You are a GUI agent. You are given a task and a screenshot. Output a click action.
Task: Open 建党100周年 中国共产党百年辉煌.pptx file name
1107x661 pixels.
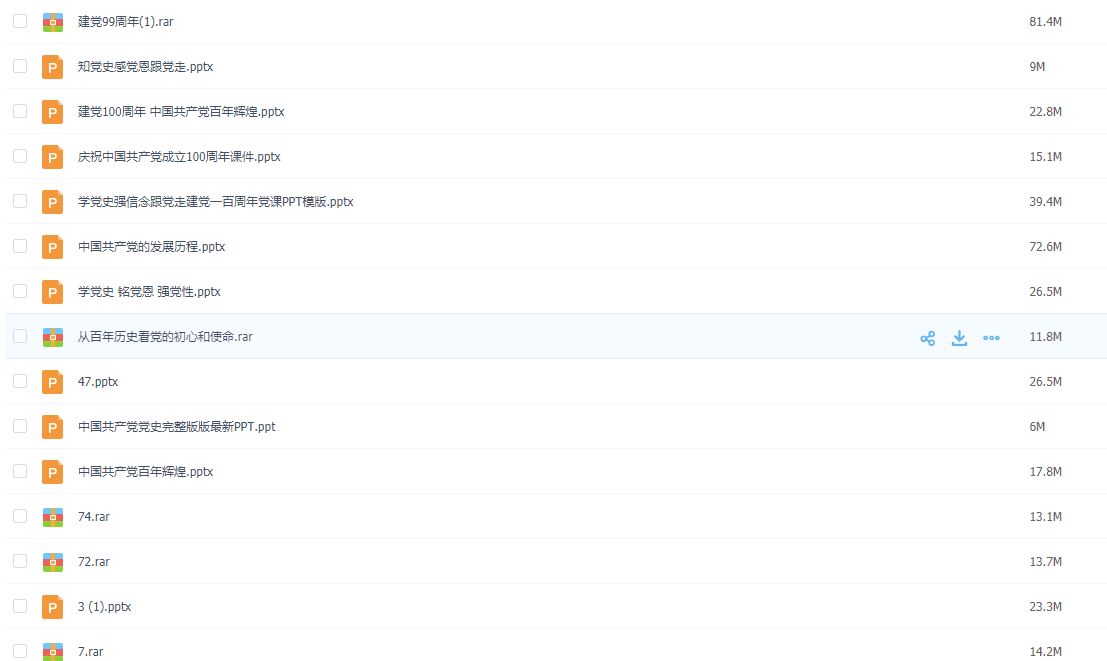coord(181,112)
